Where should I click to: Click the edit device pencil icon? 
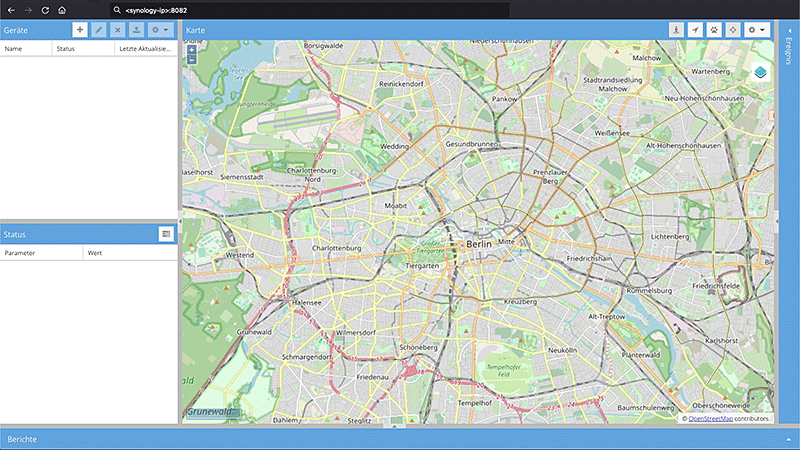[x=99, y=30]
